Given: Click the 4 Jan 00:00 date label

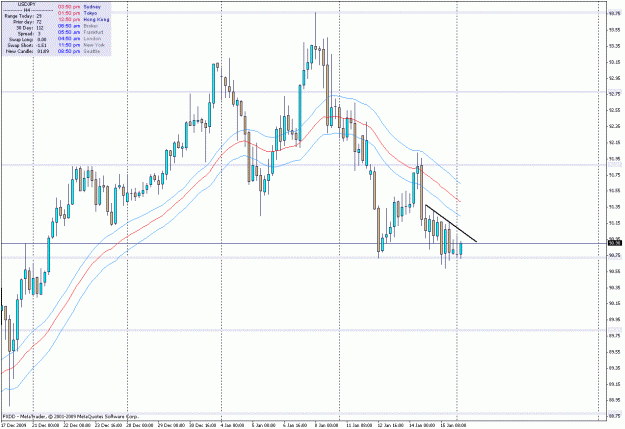Looking at the screenshot, I should tap(233, 425).
